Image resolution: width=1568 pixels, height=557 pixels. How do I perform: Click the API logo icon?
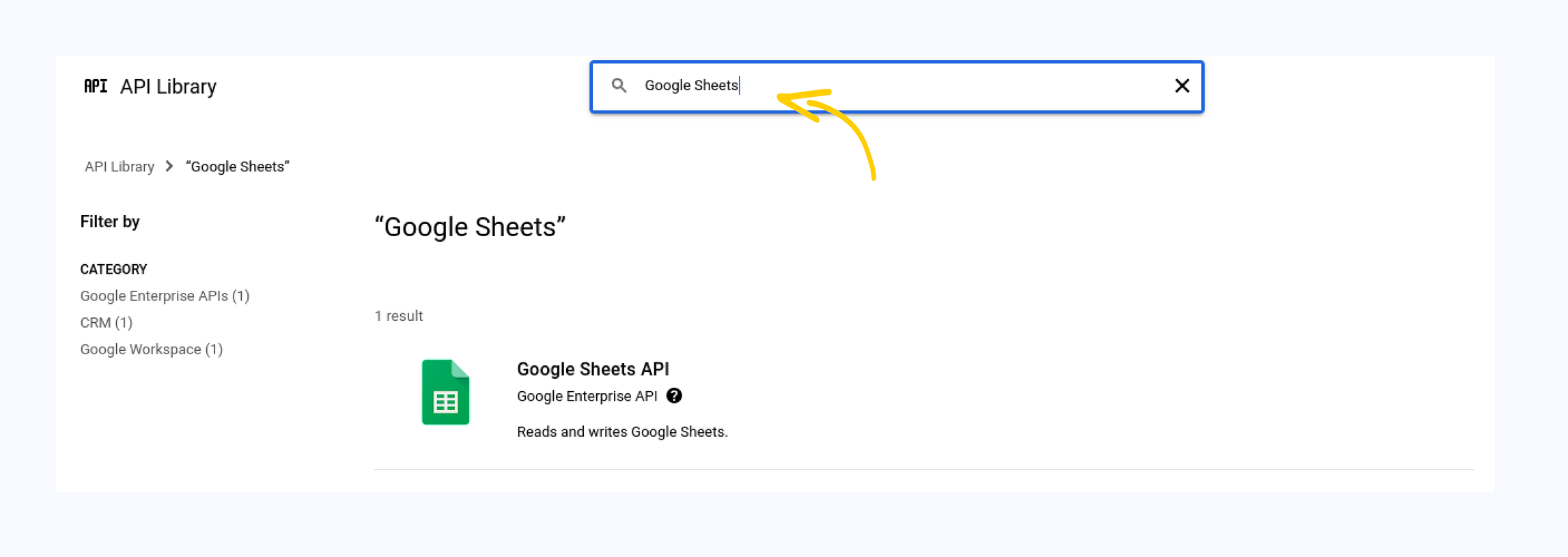95,86
